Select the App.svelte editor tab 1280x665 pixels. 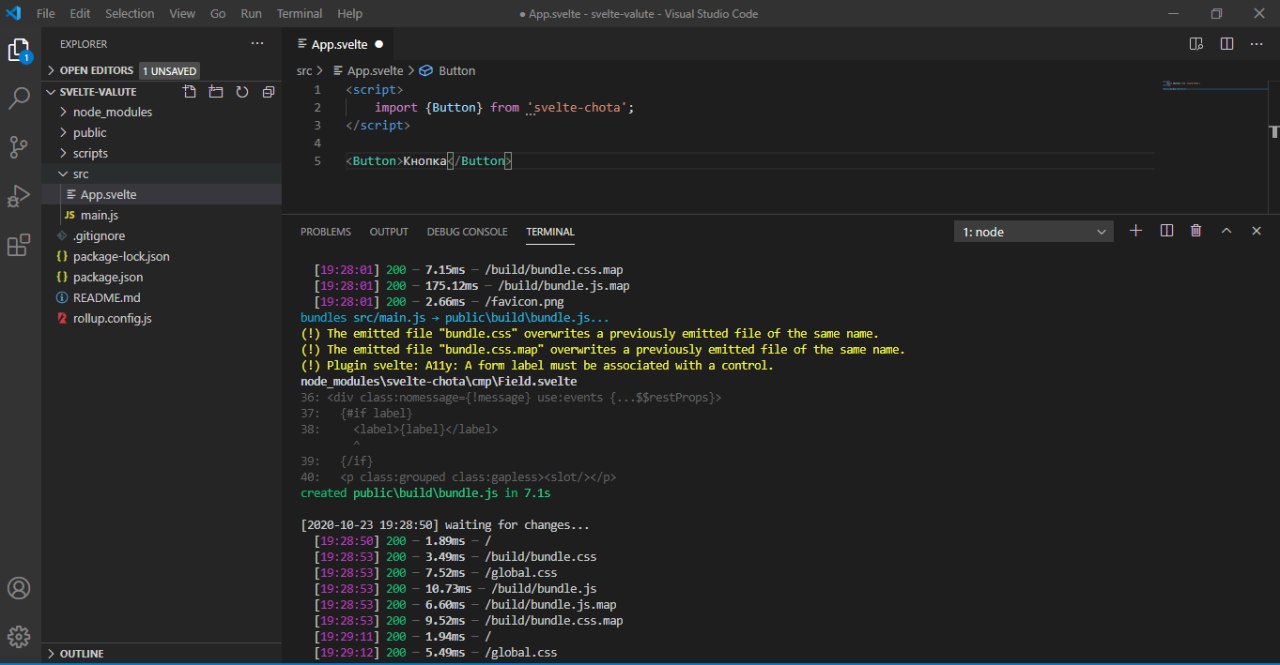[x=339, y=44]
